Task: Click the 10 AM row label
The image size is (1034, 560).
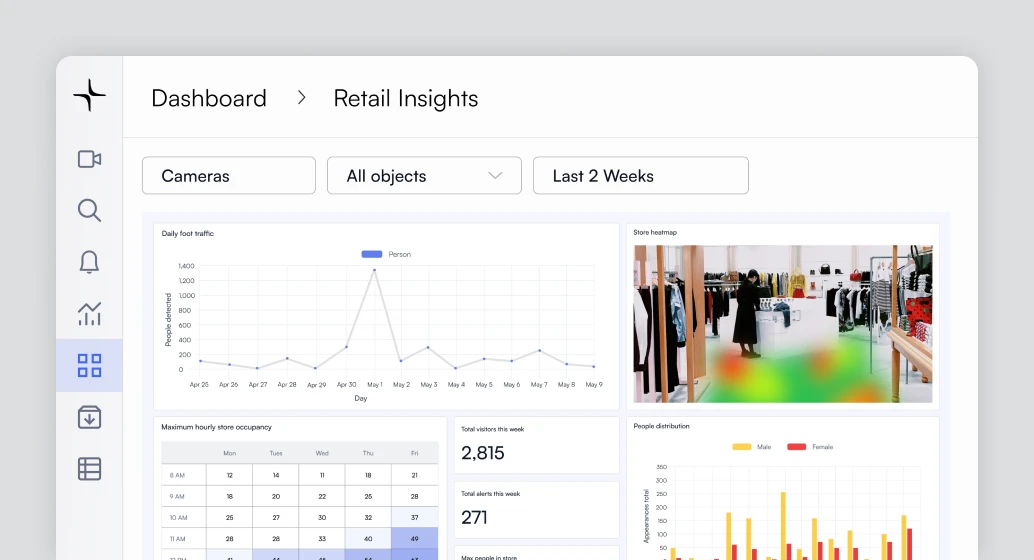Action: click(x=179, y=518)
